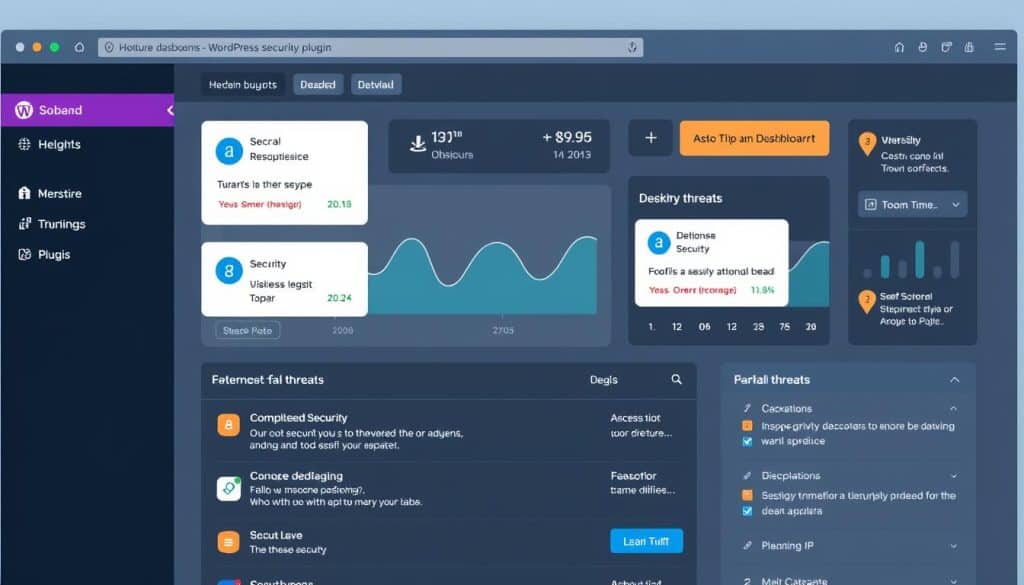Click the reload icon in the address bar
Screen dimensions: 1024x585
point(632,47)
